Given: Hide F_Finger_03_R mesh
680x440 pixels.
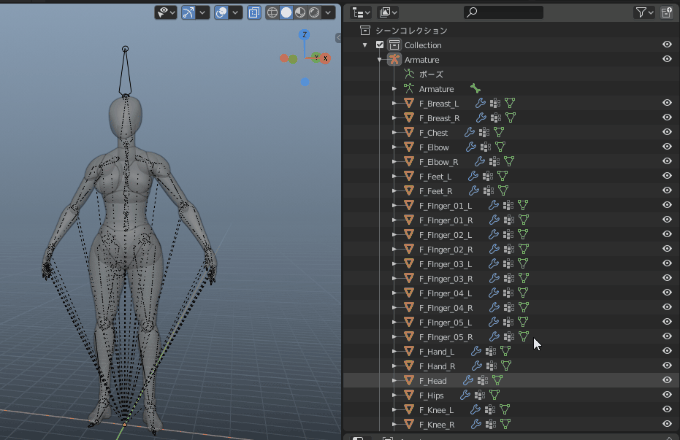Looking at the screenshot, I should pyautogui.click(x=667, y=277).
